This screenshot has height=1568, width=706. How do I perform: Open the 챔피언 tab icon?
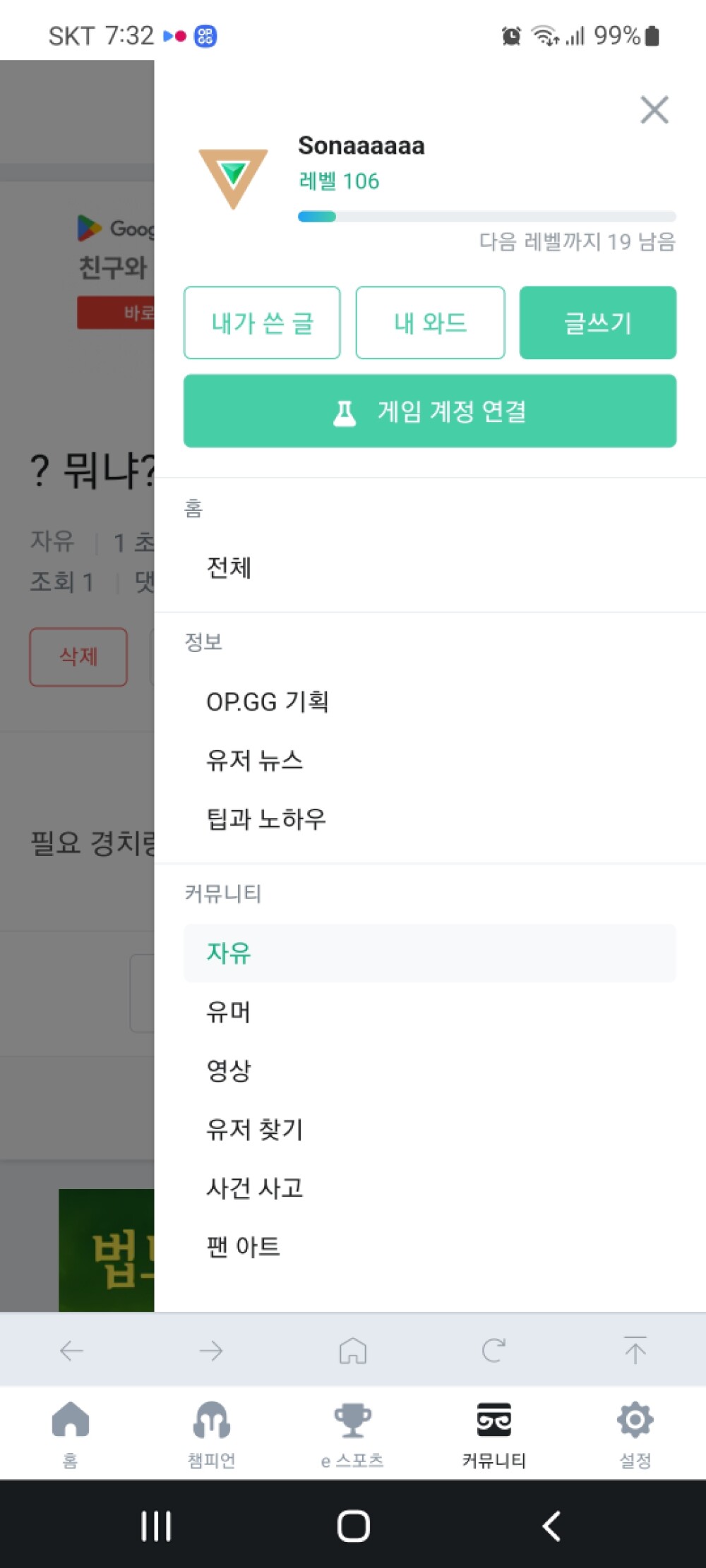tap(212, 1420)
